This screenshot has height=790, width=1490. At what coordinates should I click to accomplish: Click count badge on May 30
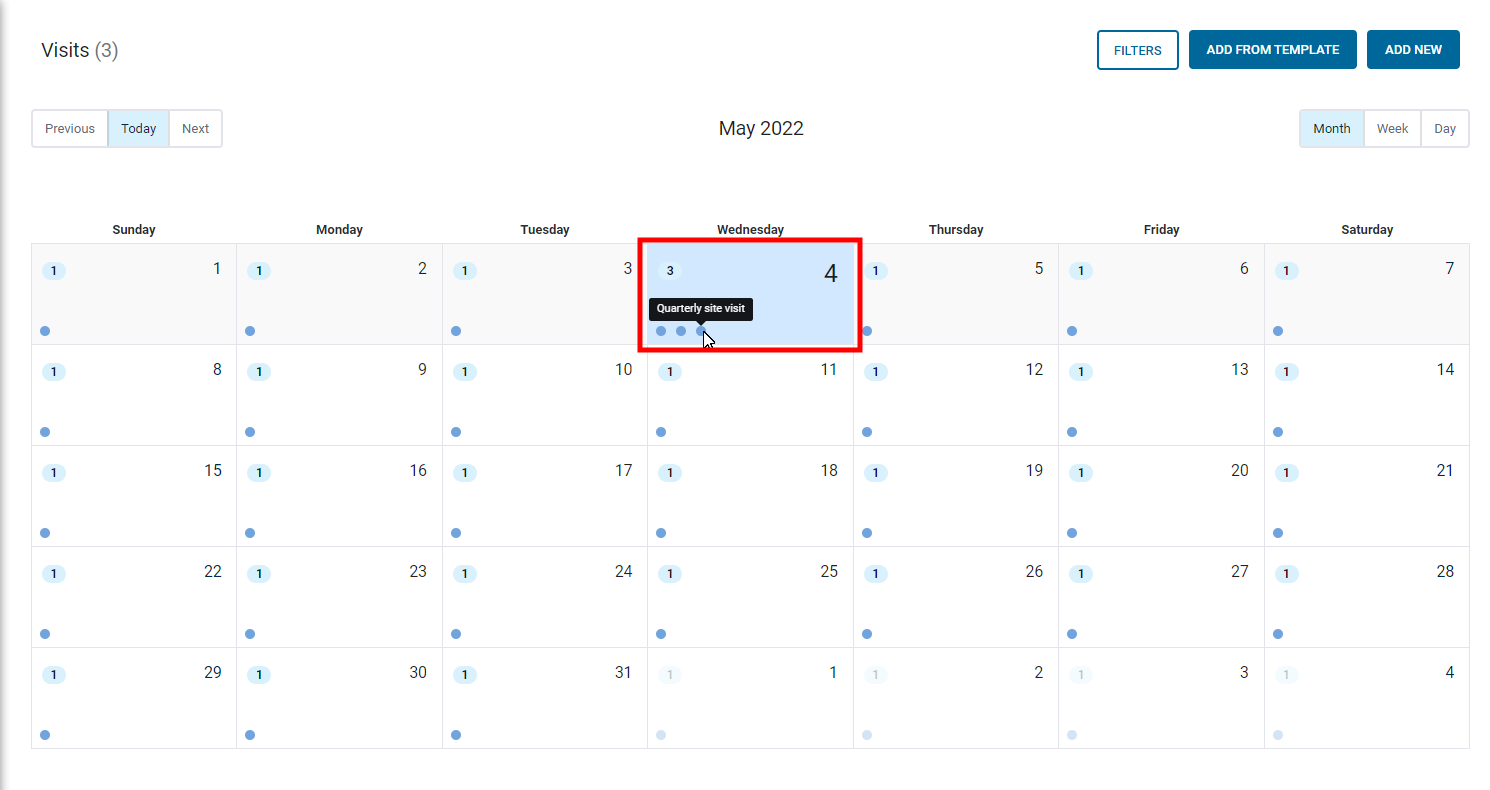pyautogui.click(x=259, y=675)
